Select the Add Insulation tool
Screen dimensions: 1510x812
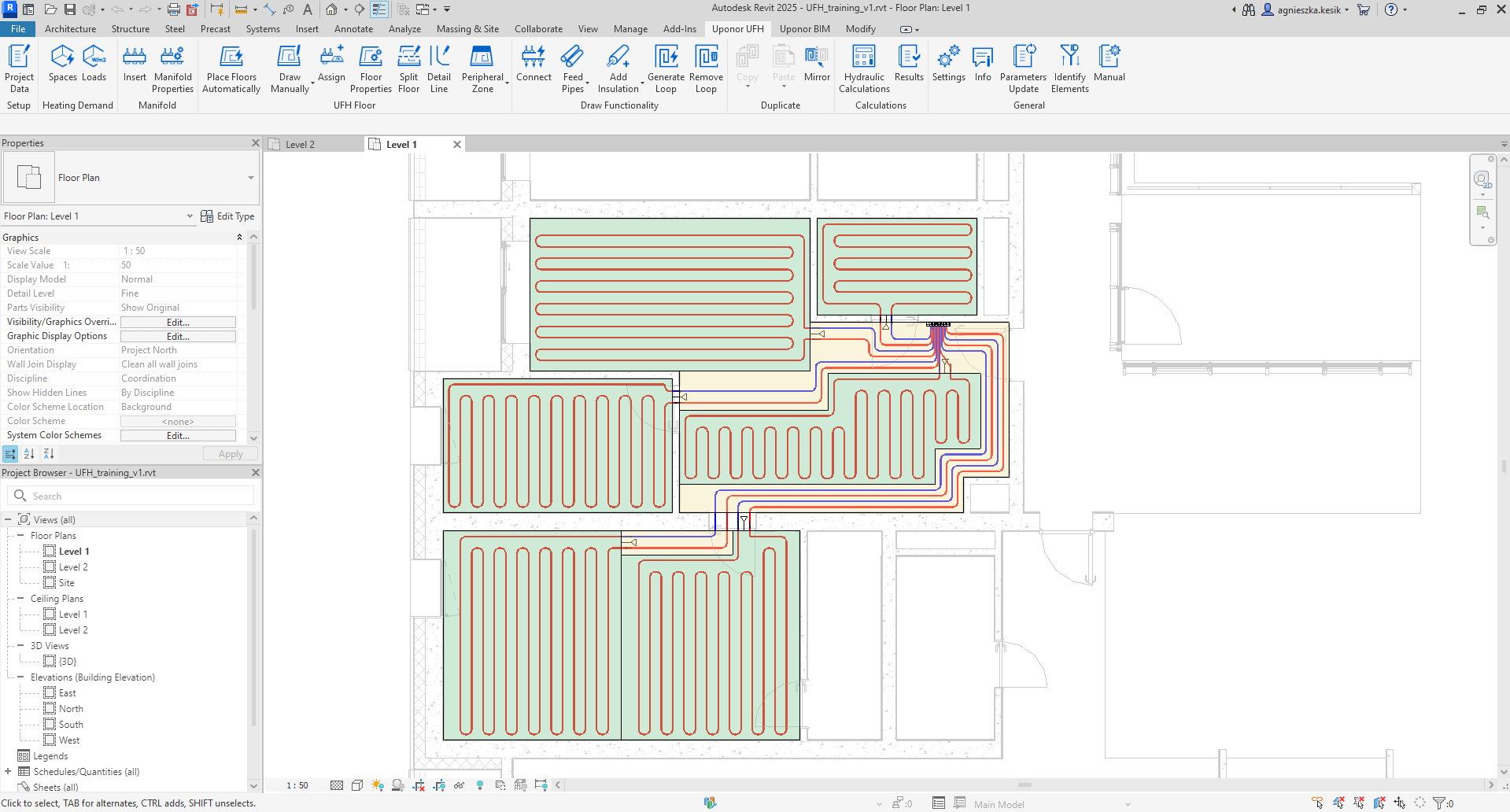click(x=618, y=68)
